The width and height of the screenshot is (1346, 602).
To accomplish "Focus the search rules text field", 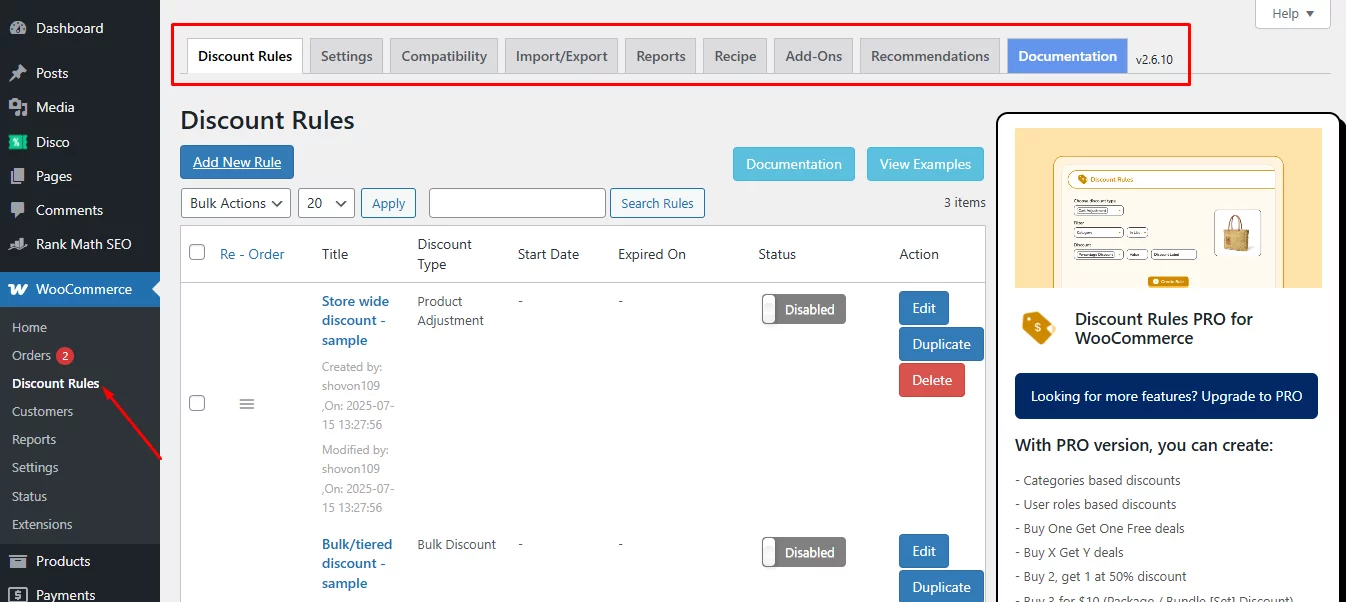I will (517, 203).
